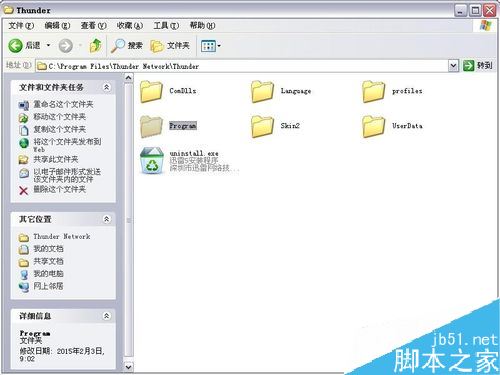This screenshot has height=375, width=500.
Task: Select the Skin2 folder icon
Action: click(262, 126)
